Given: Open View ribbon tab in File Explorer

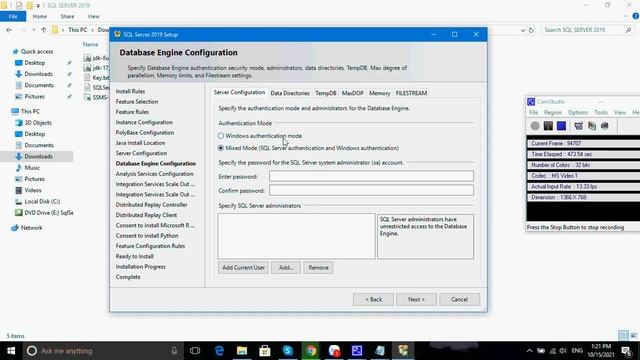Looking at the screenshot, I should (93, 16).
